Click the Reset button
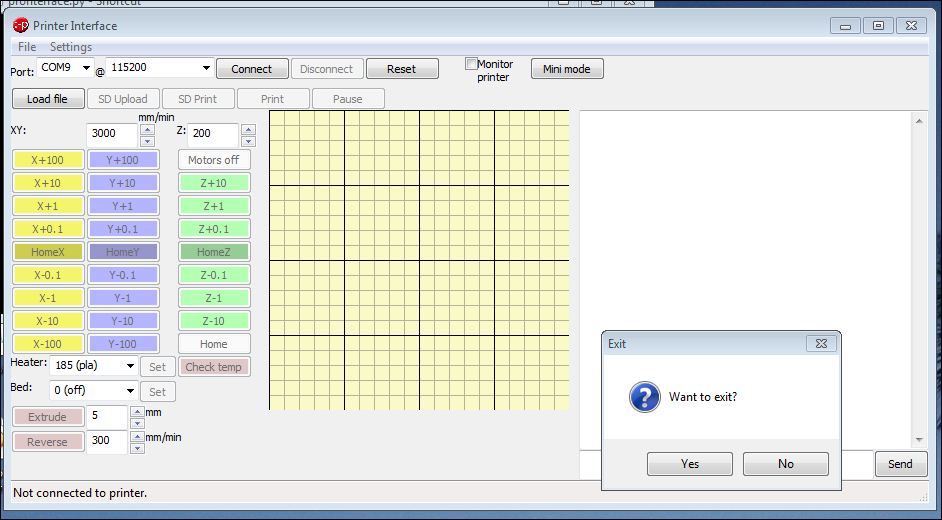 pyautogui.click(x=402, y=69)
